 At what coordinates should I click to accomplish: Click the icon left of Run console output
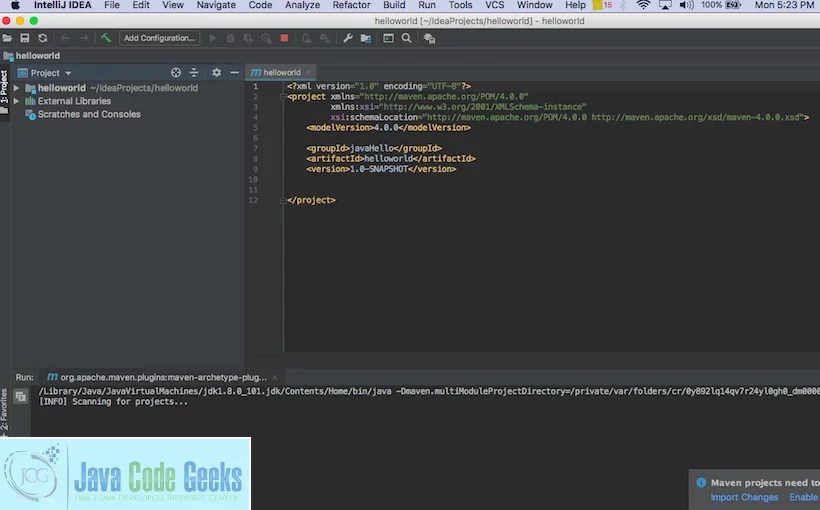[x=21, y=396]
